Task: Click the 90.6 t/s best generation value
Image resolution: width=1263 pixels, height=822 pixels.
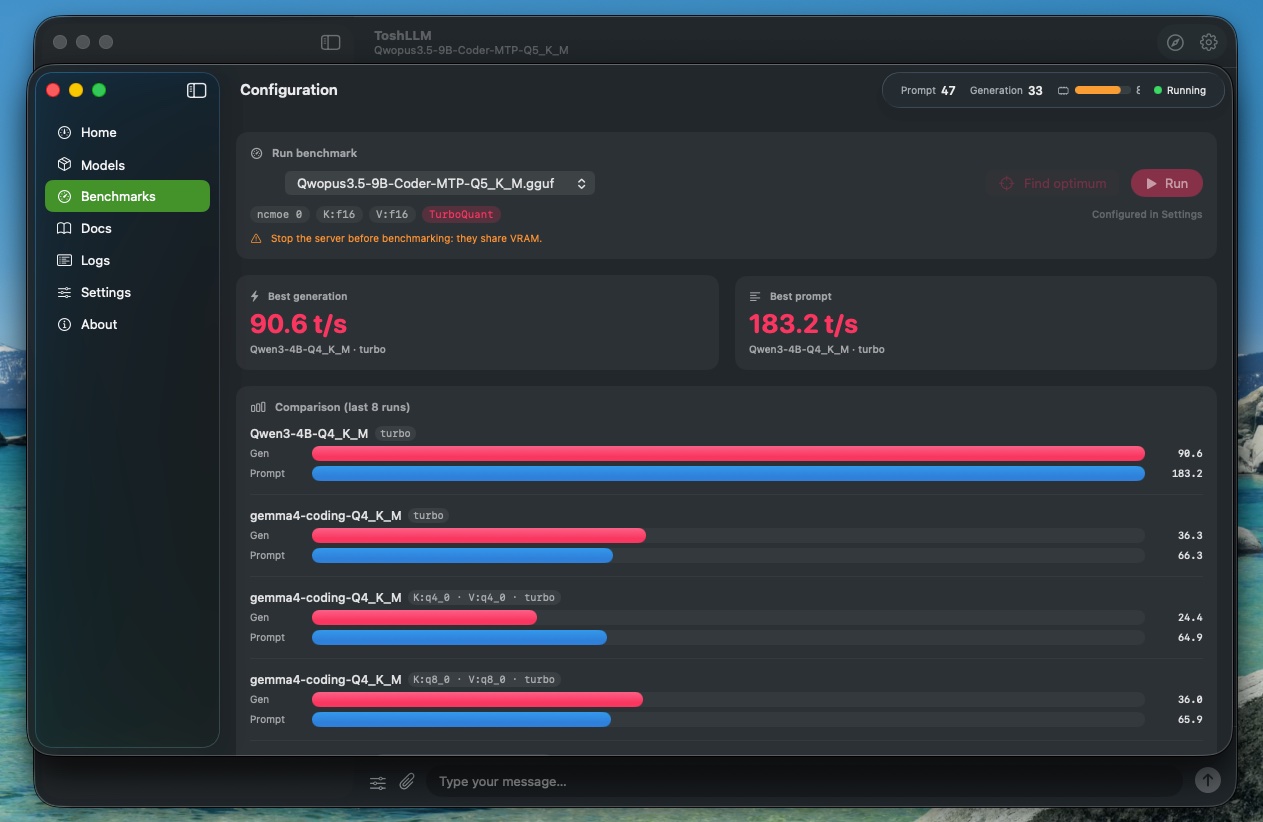Action: click(298, 324)
